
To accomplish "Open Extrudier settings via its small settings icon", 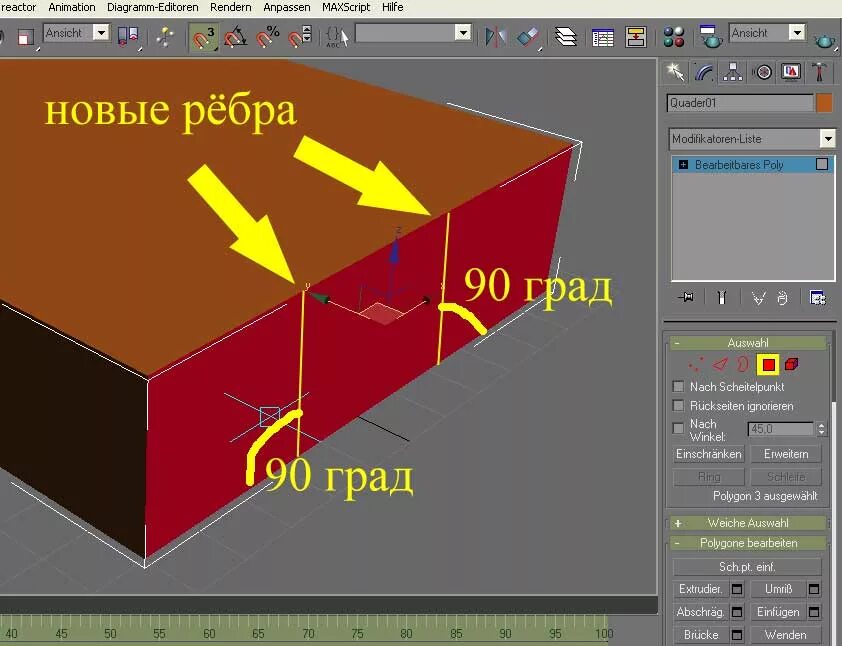I will (735, 589).
